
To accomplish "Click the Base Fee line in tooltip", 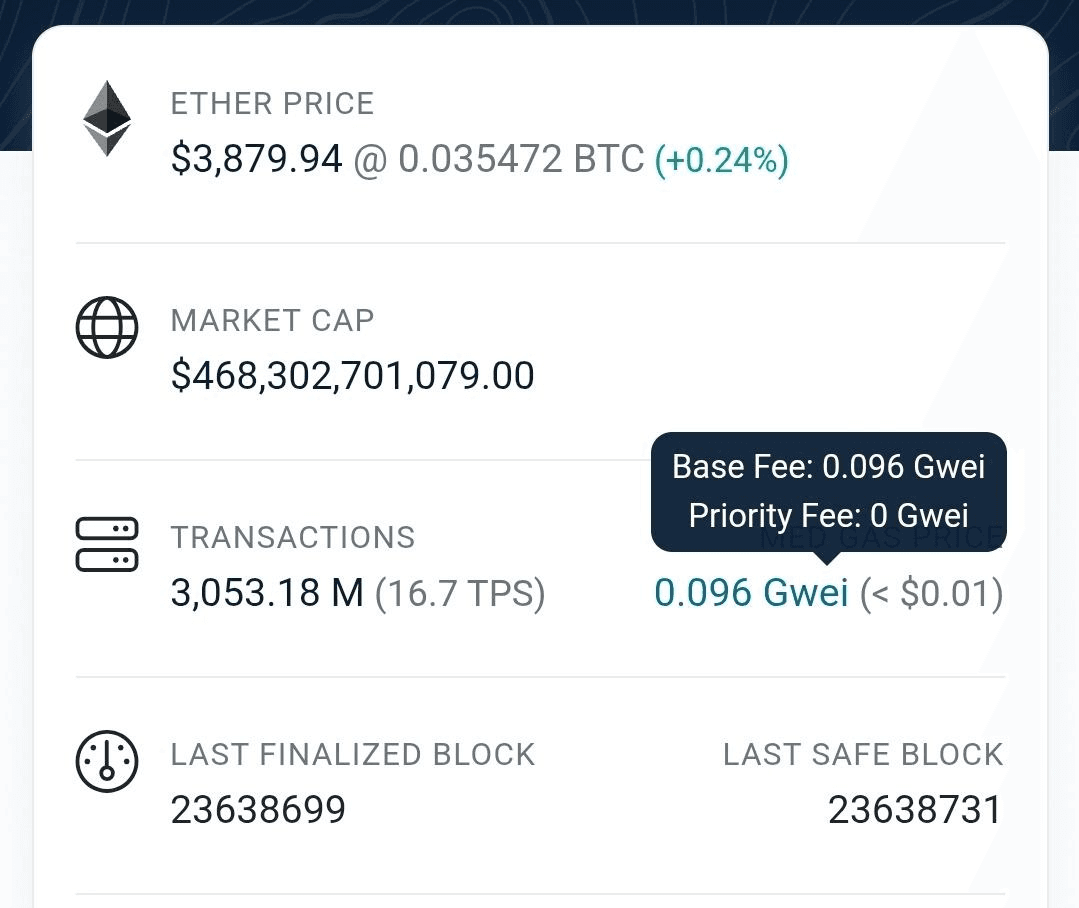I will (828, 467).
